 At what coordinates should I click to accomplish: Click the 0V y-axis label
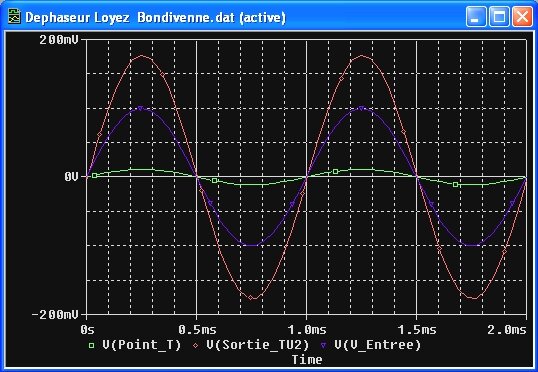(71, 177)
